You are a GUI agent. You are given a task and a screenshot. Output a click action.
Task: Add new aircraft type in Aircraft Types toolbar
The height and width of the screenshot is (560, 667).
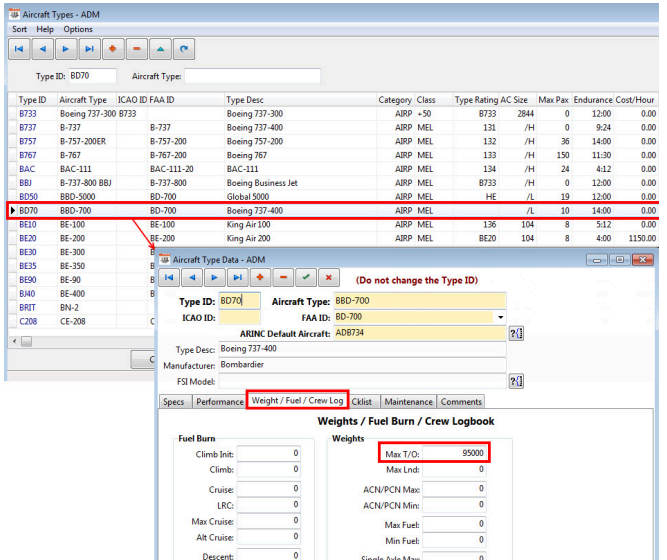pos(113,49)
